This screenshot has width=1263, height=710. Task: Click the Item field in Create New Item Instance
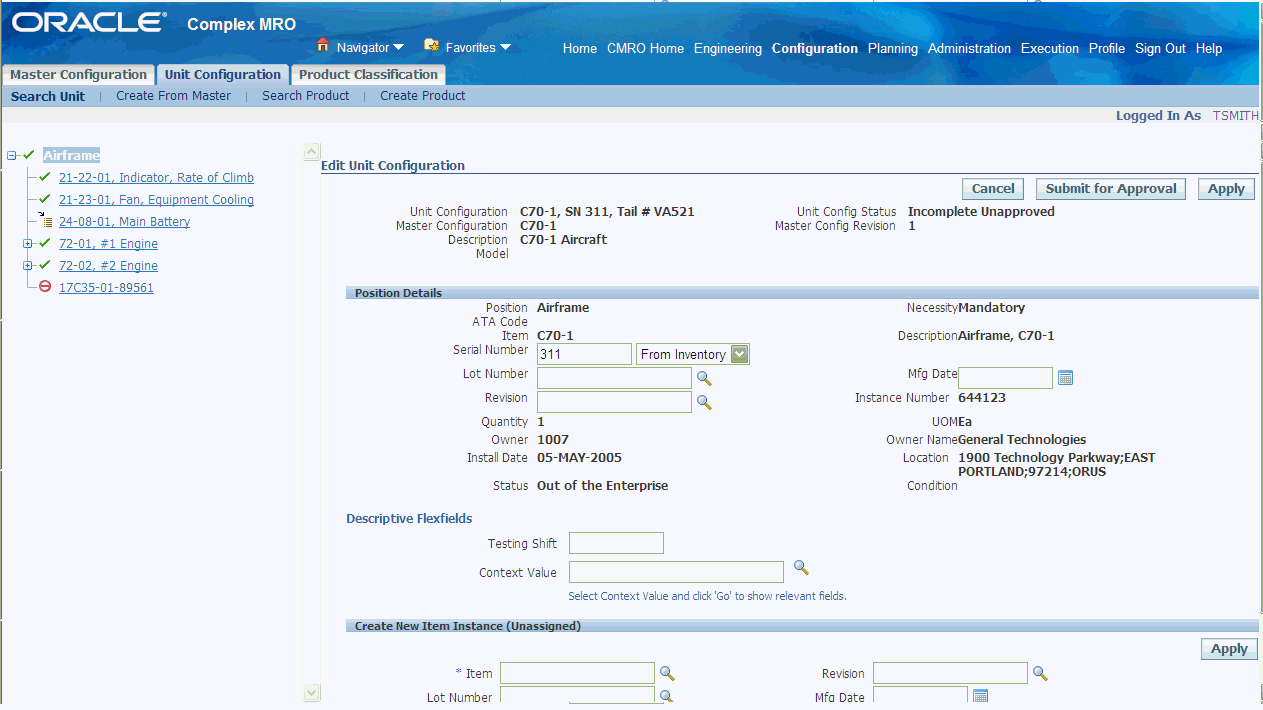pos(577,673)
